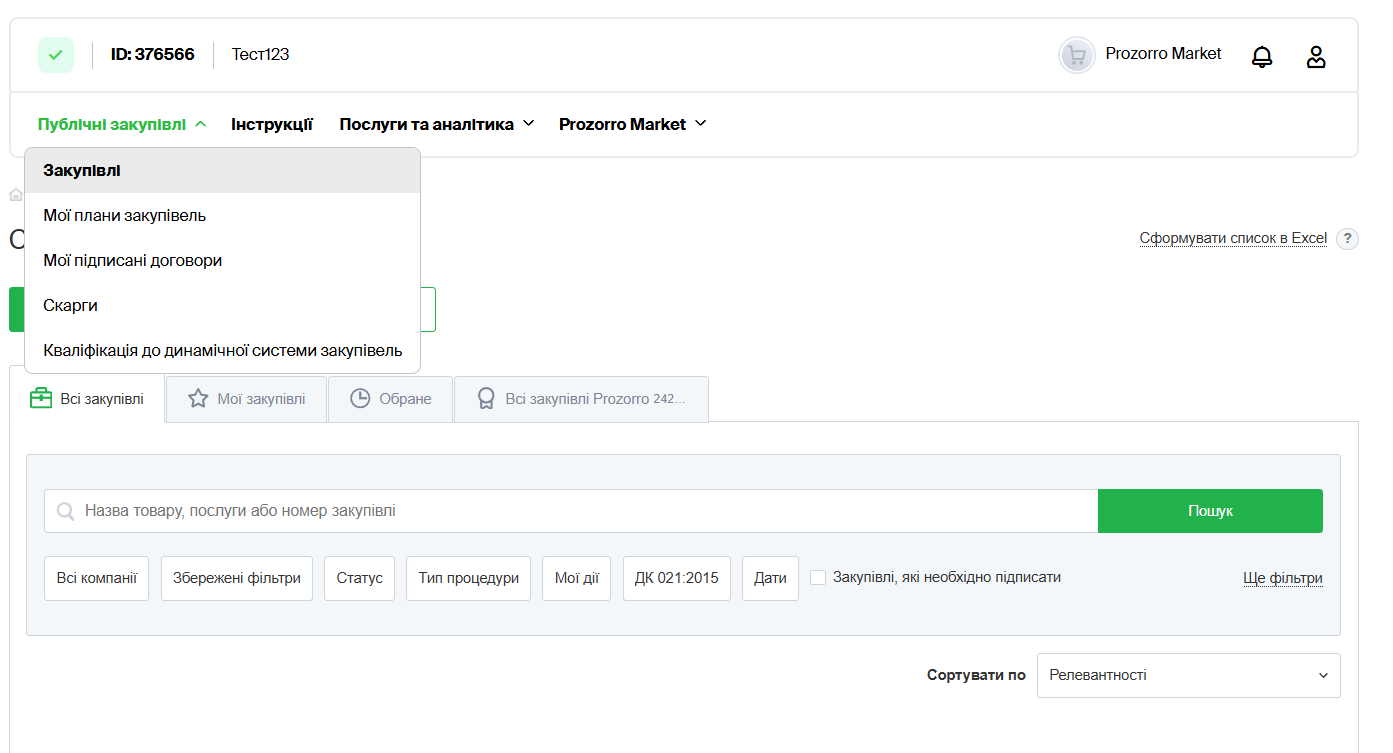Switch to the Всі закупівлі Prozorro tab

(x=582, y=400)
